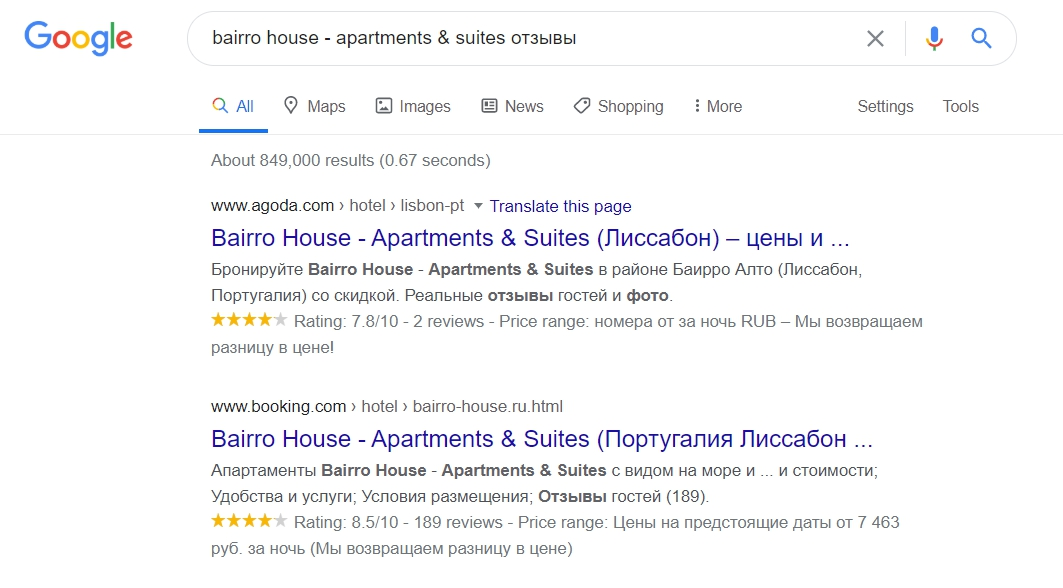Go to Shopping results tab
Viewport: 1063px width, 588px height.
point(618,107)
